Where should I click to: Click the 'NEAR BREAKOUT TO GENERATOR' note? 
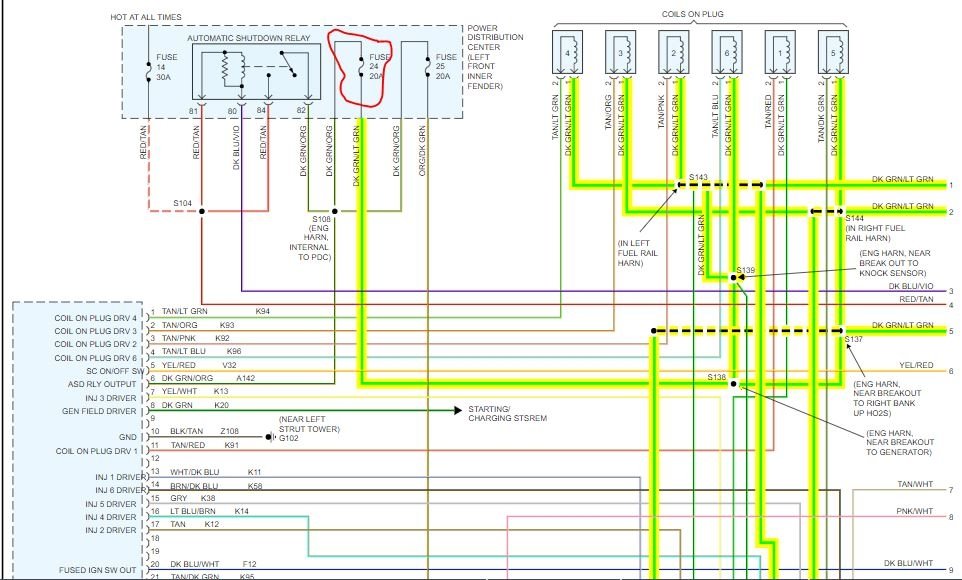pyautogui.click(x=899, y=443)
